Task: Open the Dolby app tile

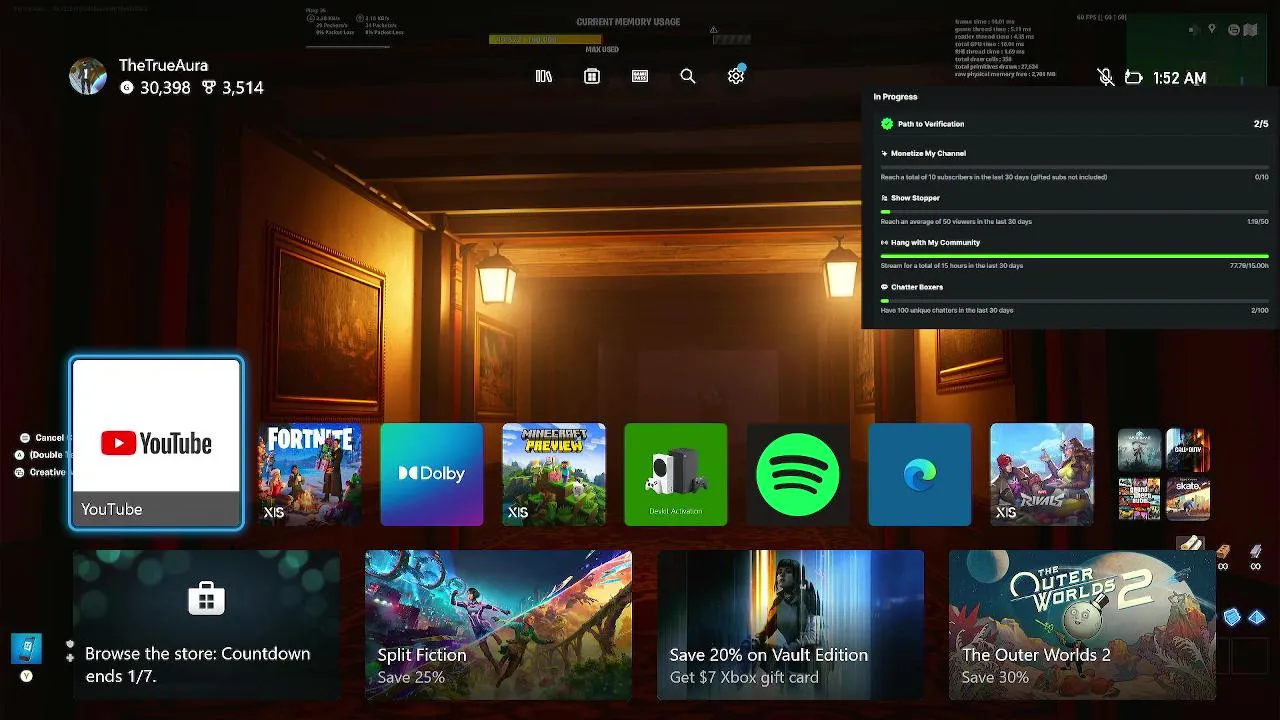Action: coord(432,474)
